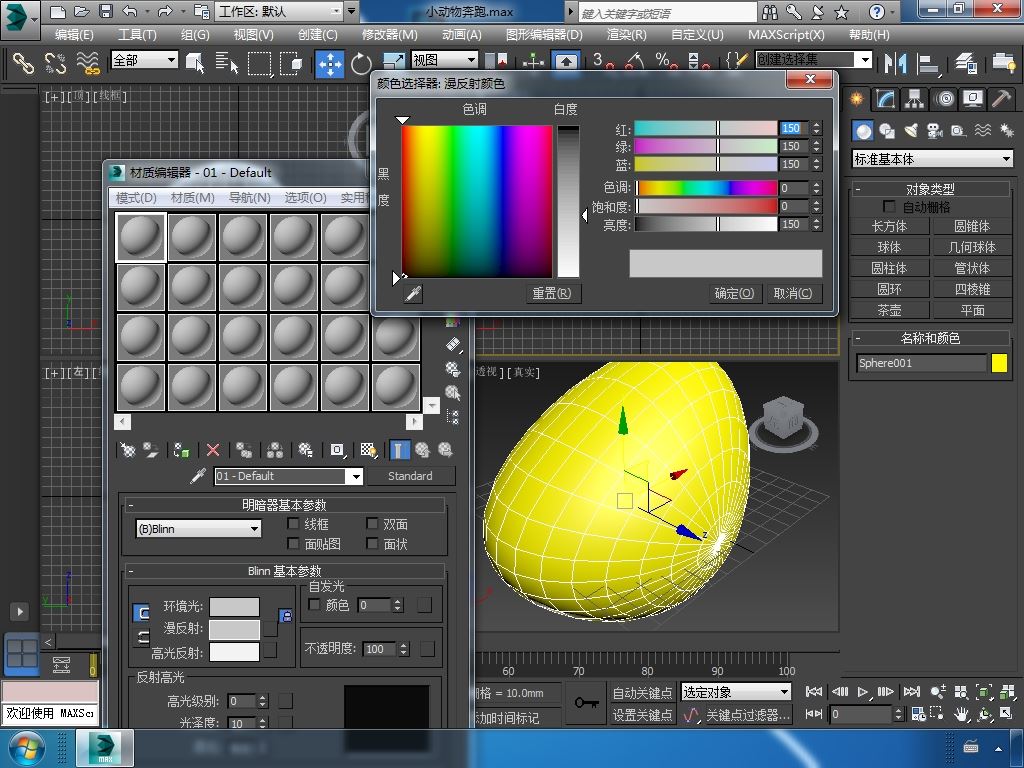Toggle 设置关键点 set key mode
This screenshot has width=1024, height=768.
[x=643, y=715]
